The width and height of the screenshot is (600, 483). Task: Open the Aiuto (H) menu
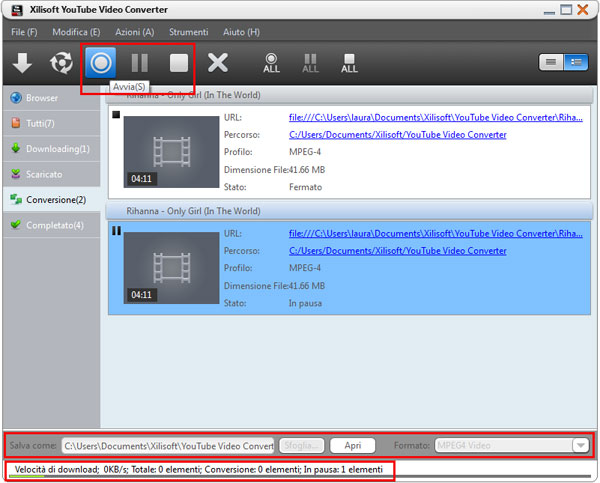pyautogui.click(x=241, y=32)
